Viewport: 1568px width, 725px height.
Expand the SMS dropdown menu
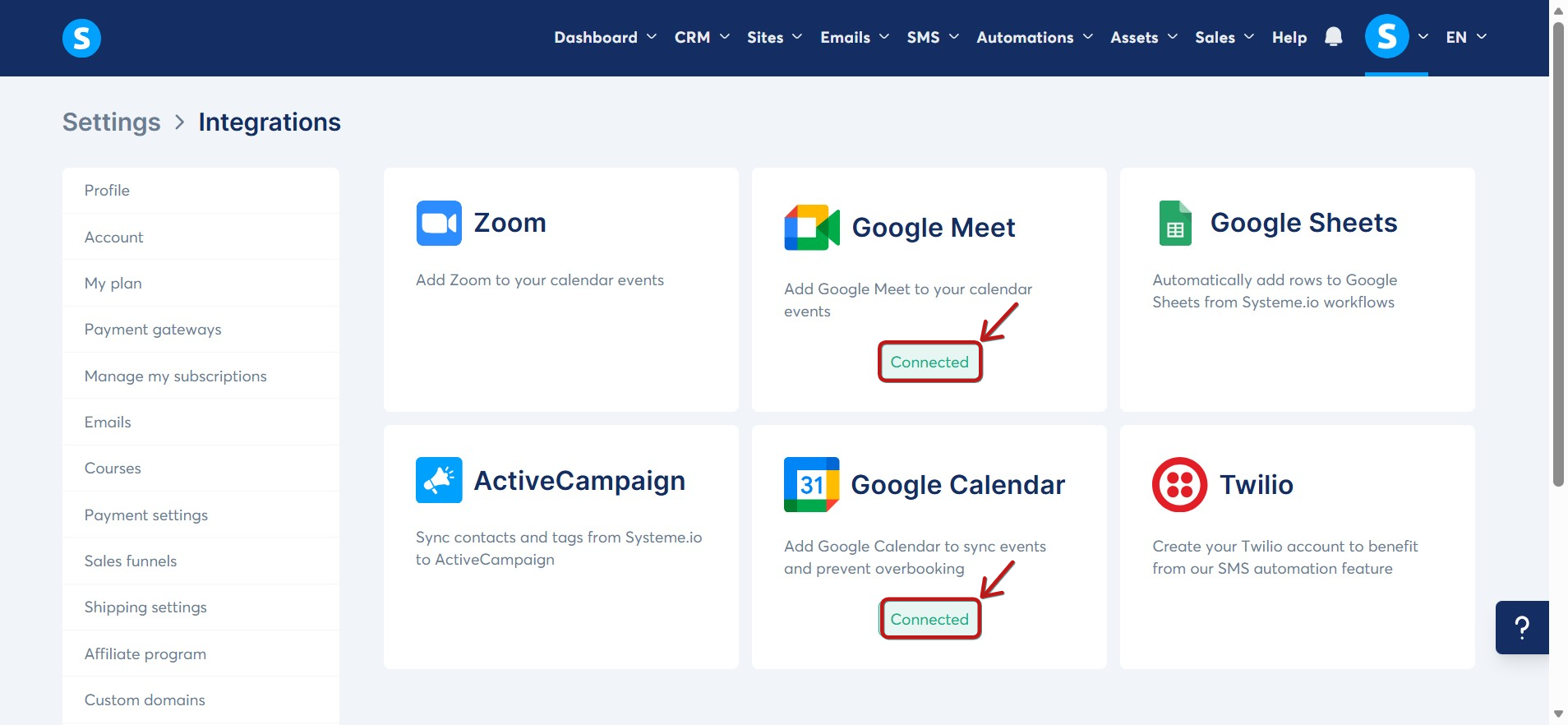pos(933,37)
